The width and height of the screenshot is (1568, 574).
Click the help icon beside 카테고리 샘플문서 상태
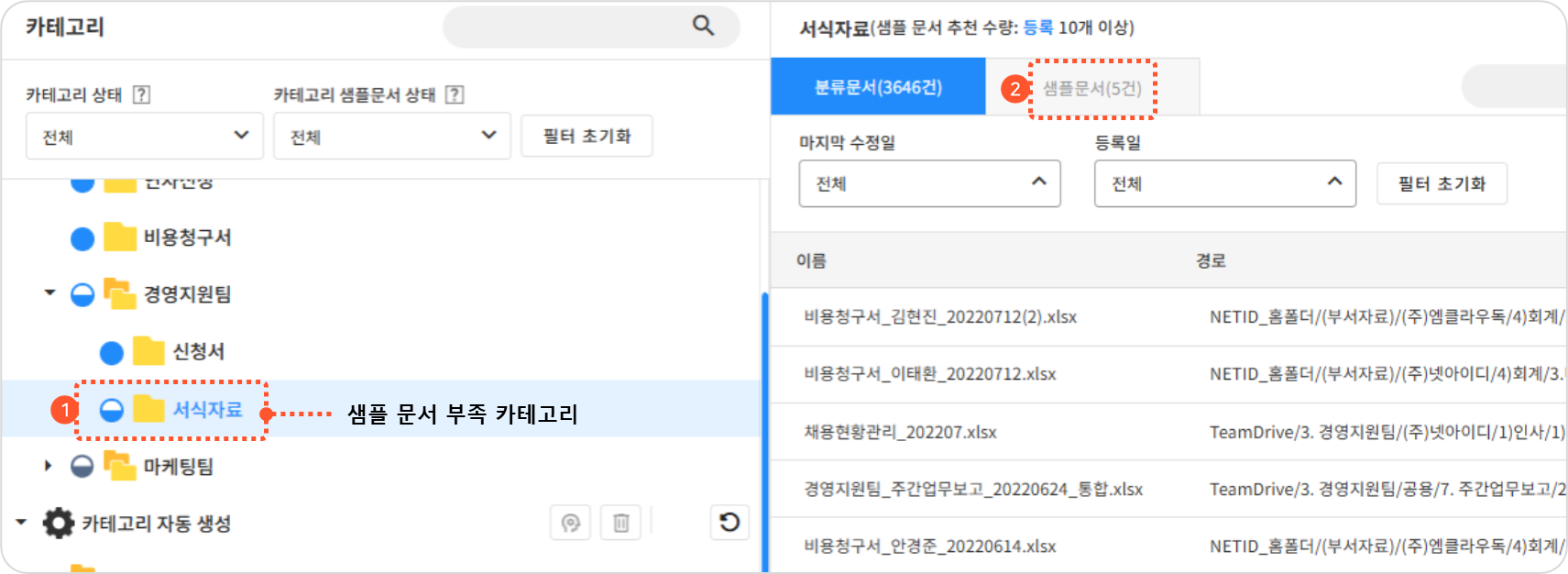[455, 94]
